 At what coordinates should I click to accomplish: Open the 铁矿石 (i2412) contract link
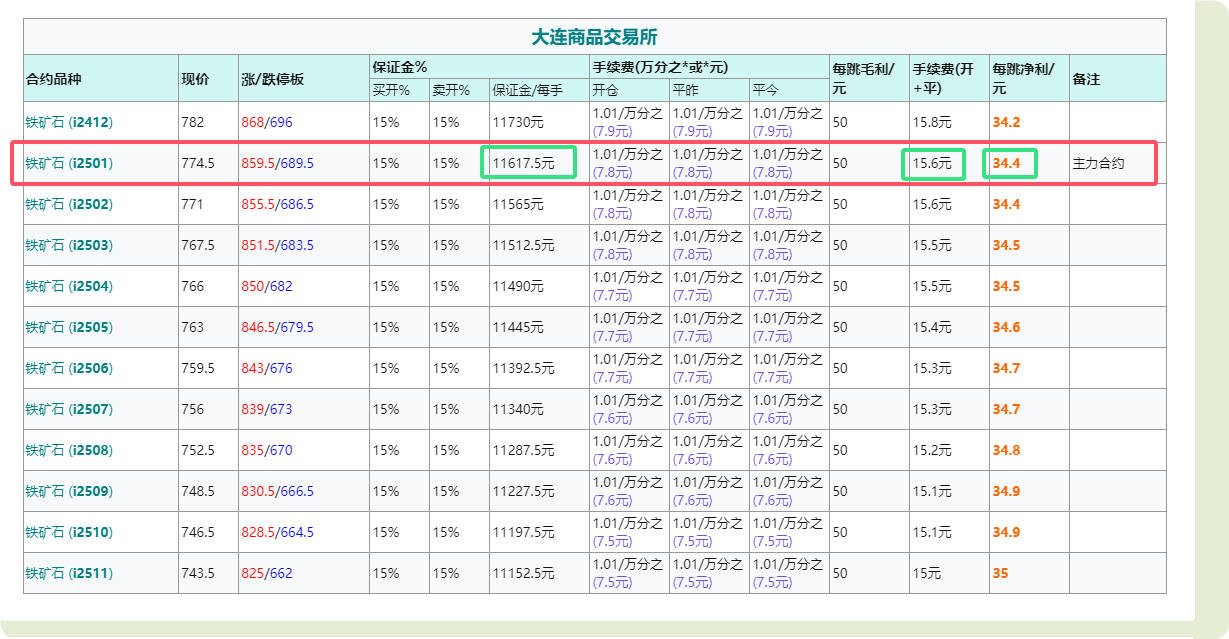pyautogui.click(x=69, y=122)
